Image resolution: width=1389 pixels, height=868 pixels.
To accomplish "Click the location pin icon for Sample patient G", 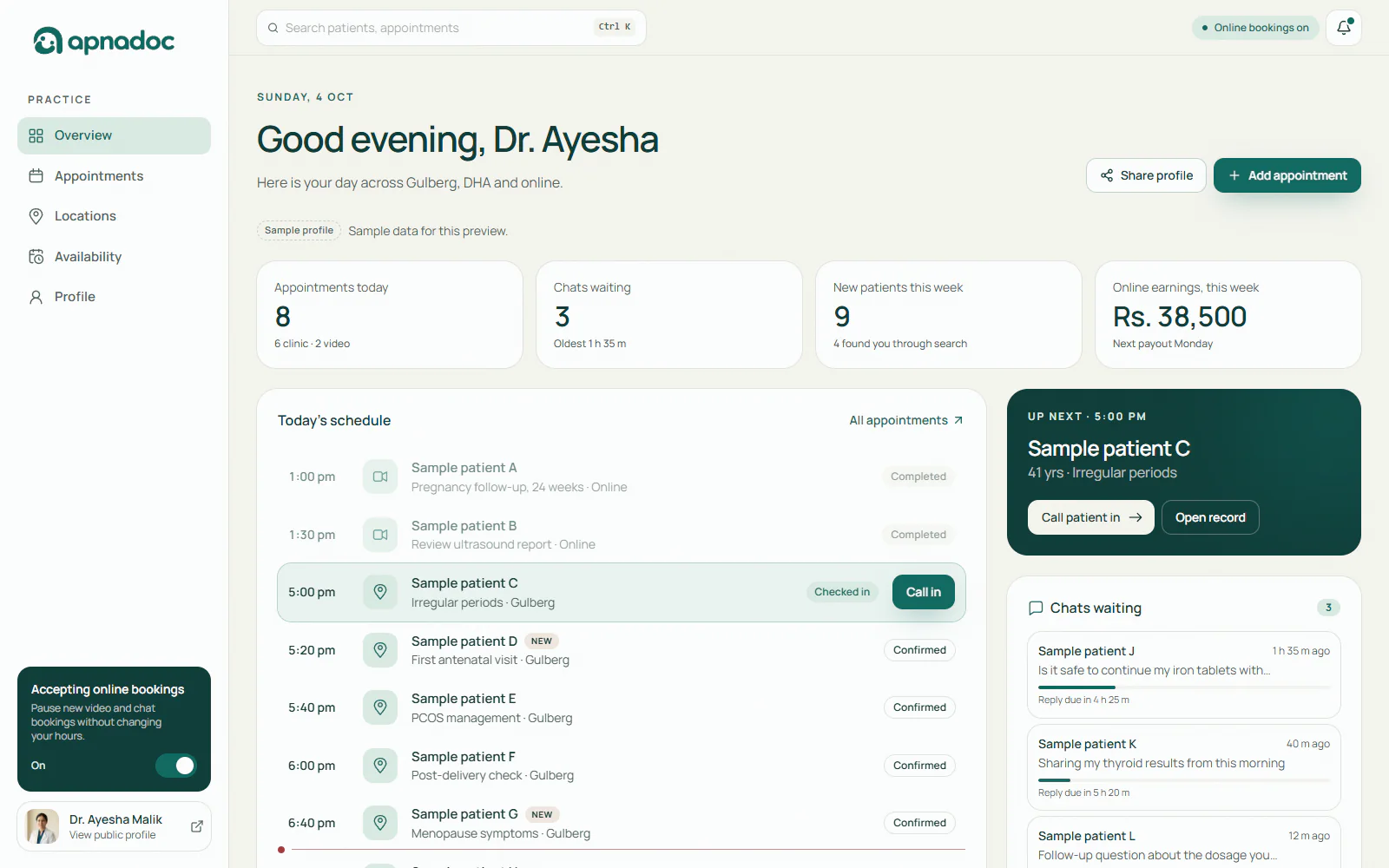I will (380, 823).
